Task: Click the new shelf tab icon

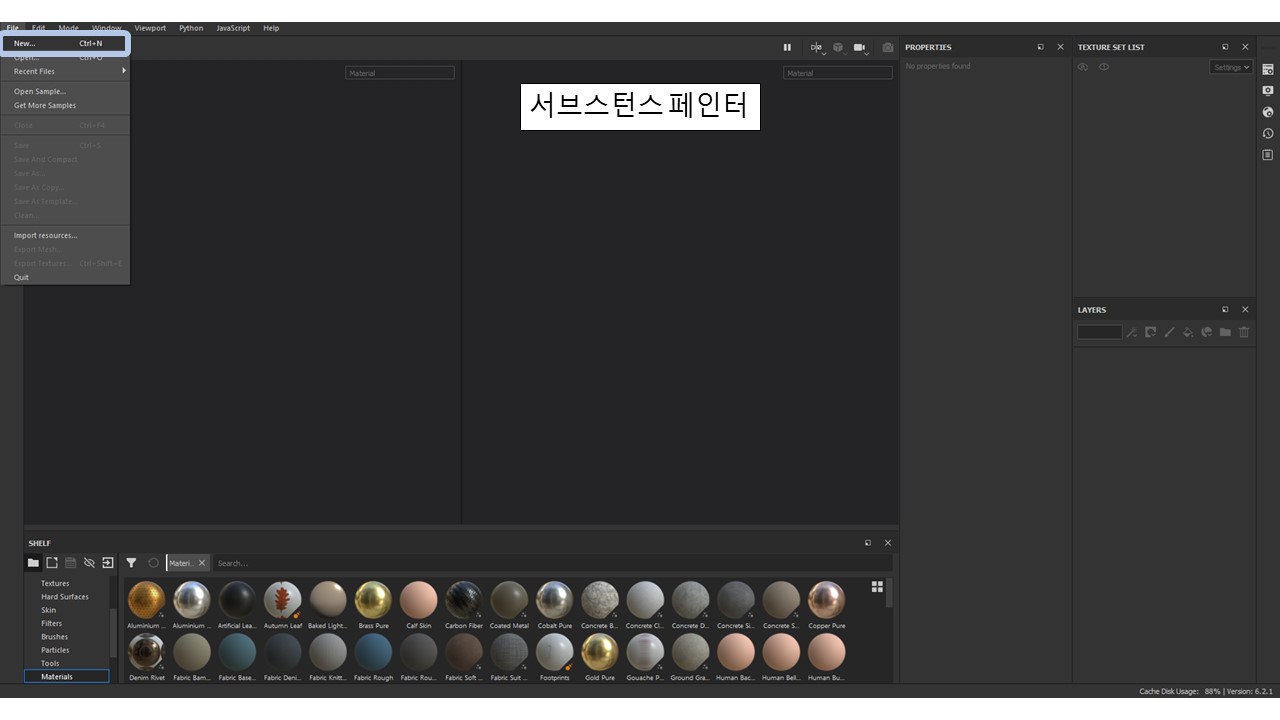Action: 52,563
